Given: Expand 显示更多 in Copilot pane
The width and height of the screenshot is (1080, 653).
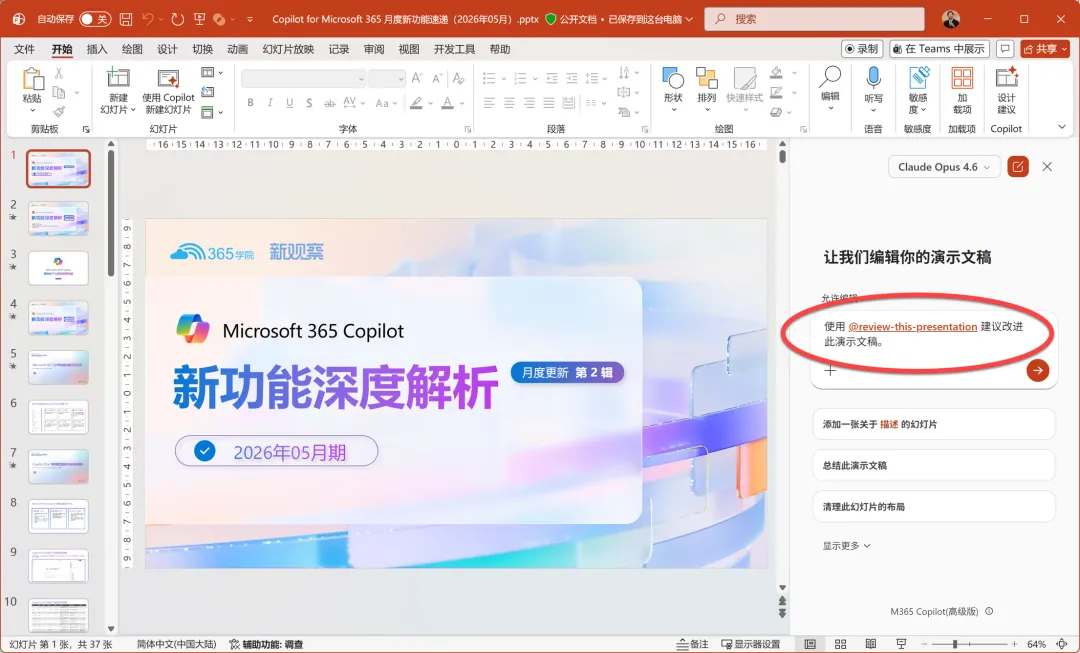Looking at the screenshot, I should (846, 546).
